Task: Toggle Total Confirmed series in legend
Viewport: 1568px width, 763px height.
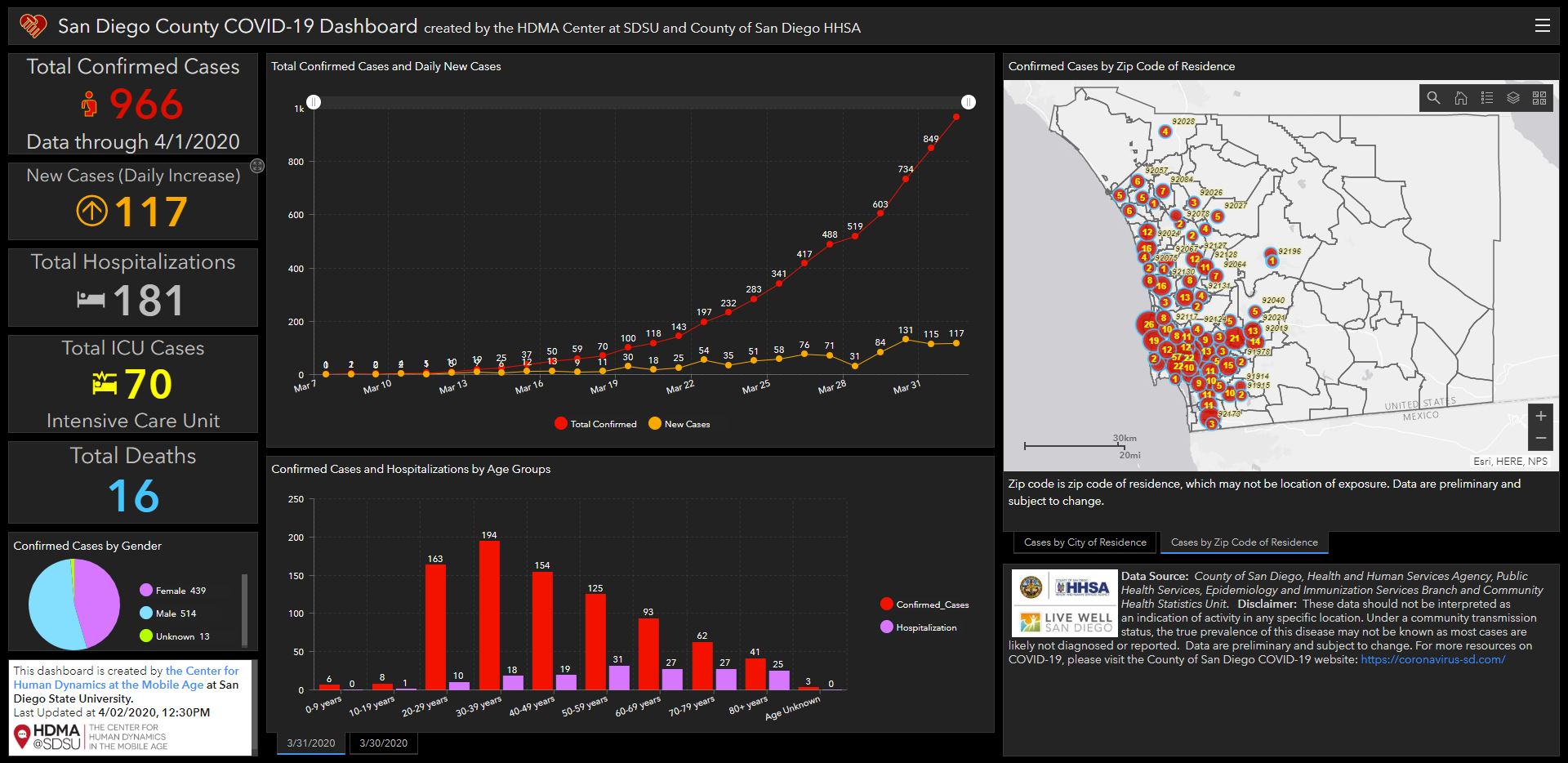Action: (595, 424)
